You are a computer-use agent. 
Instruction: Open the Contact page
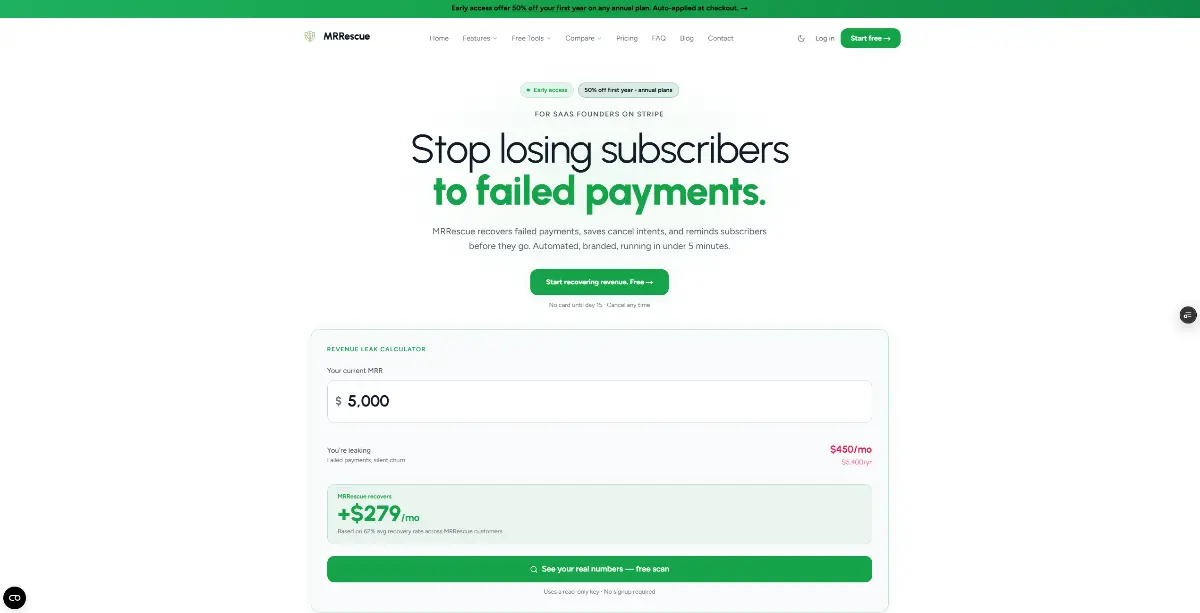point(720,38)
